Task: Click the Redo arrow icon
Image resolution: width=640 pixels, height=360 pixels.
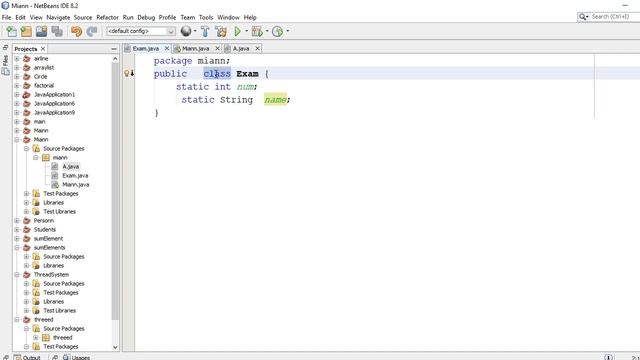Action: [92, 31]
